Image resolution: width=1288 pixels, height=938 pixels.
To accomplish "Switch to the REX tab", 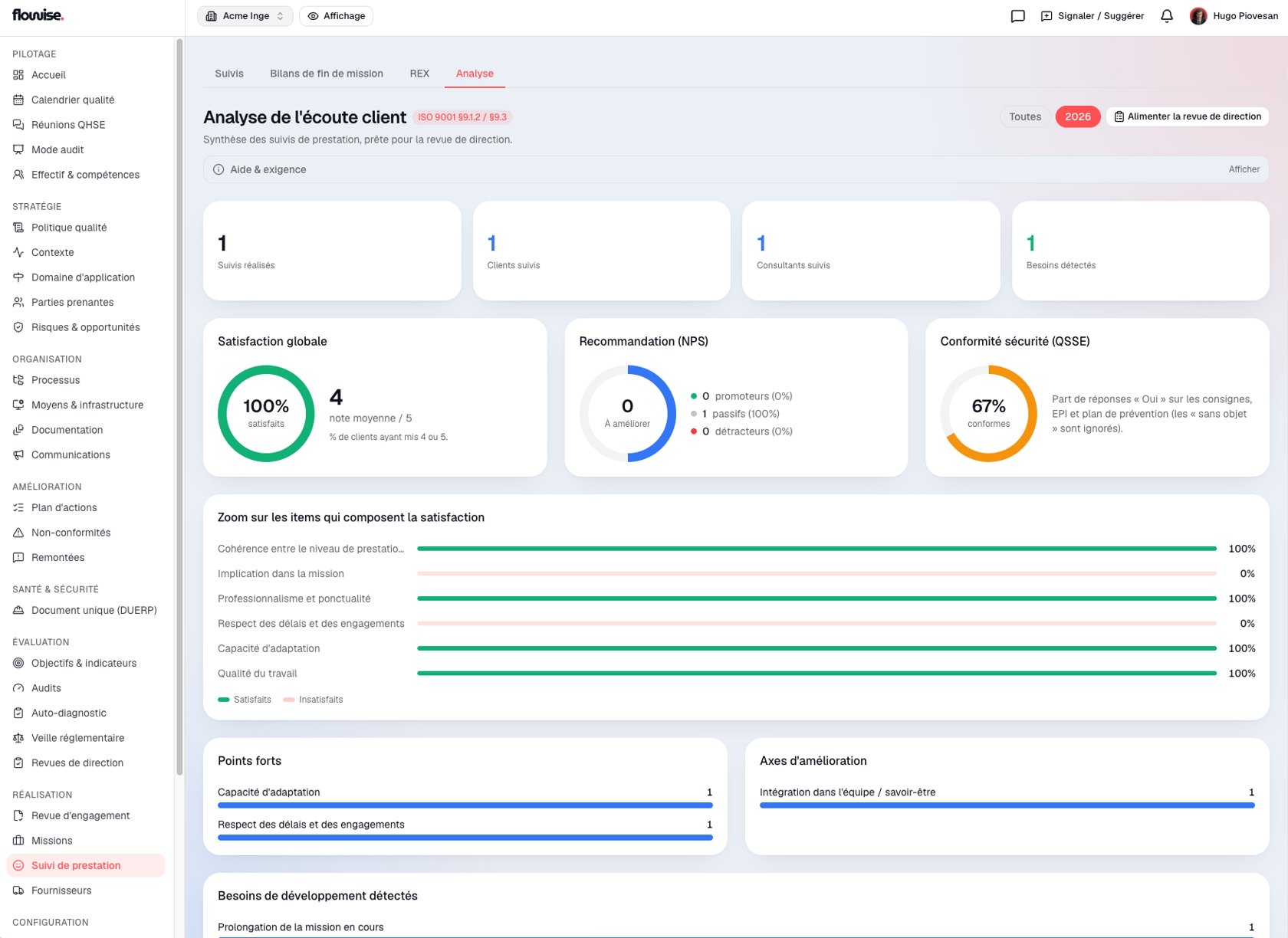I will point(419,74).
